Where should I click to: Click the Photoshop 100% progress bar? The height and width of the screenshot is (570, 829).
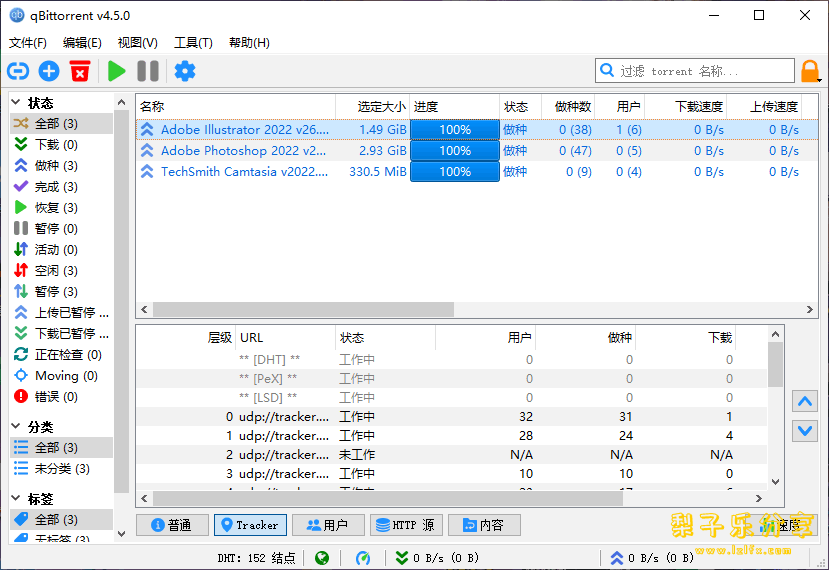click(455, 151)
